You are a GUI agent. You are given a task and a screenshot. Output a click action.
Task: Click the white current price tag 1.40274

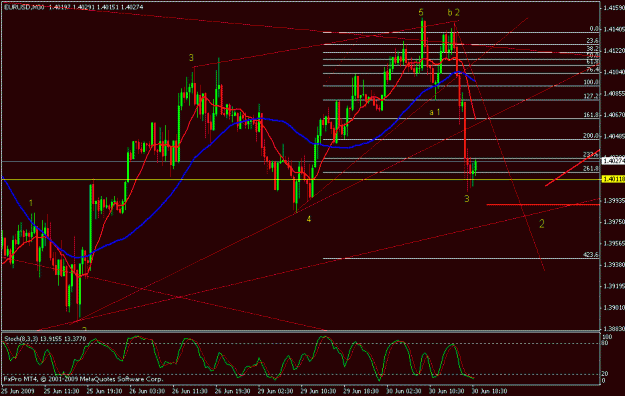pos(613,161)
